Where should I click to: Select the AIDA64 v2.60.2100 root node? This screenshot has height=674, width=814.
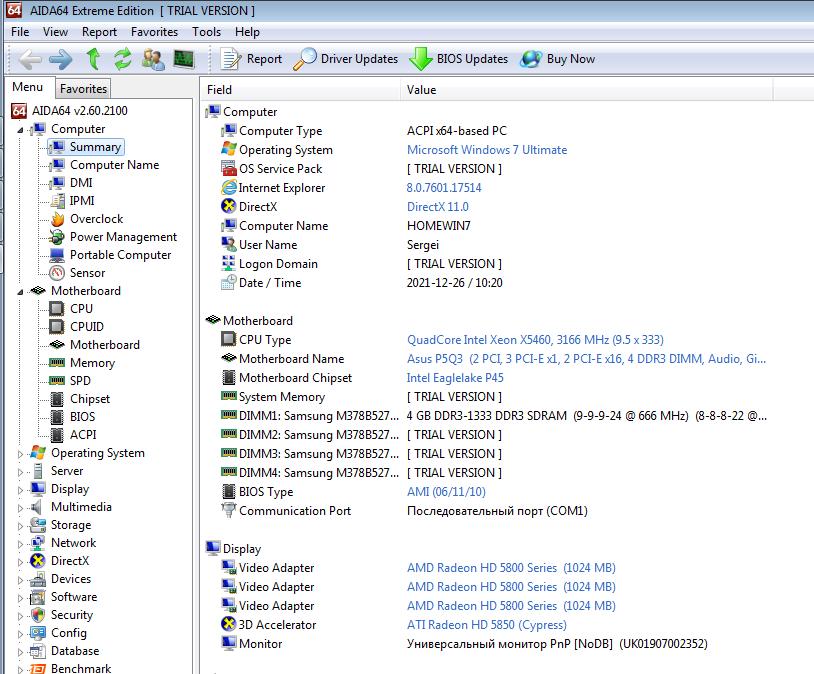[x=79, y=111]
